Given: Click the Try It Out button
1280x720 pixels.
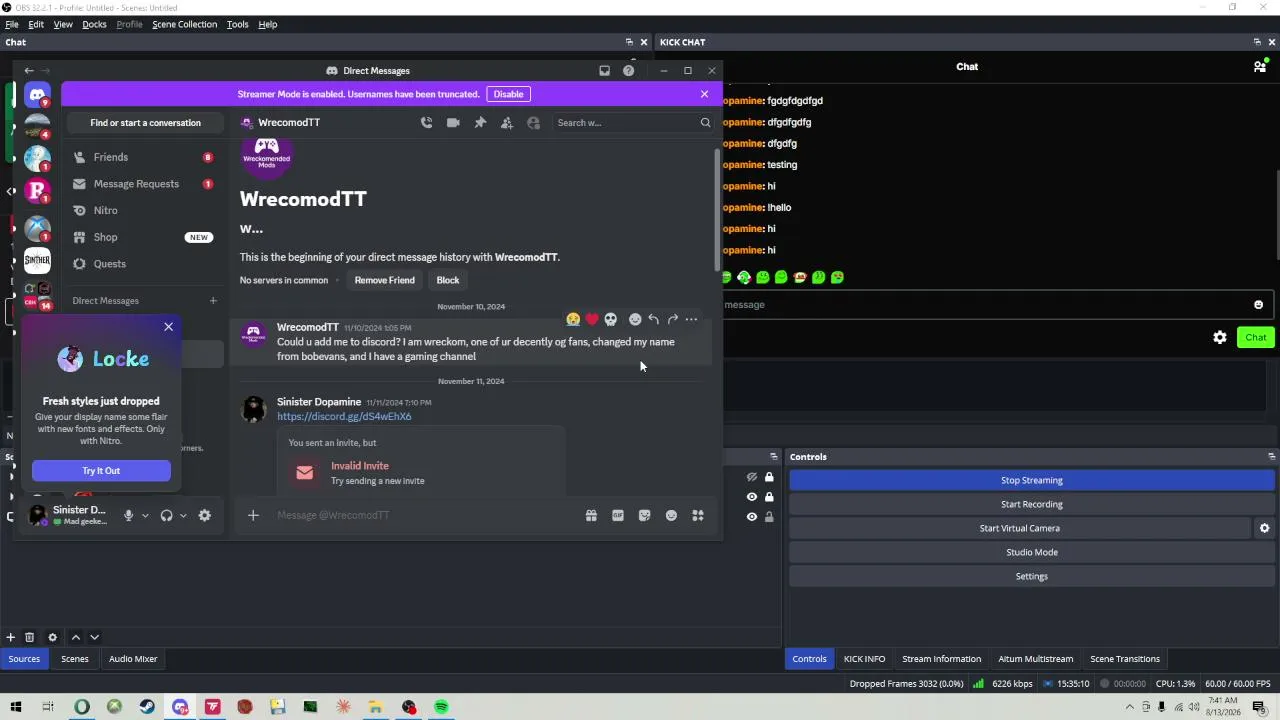Looking at the screenshot, I should tap(101, 470).
